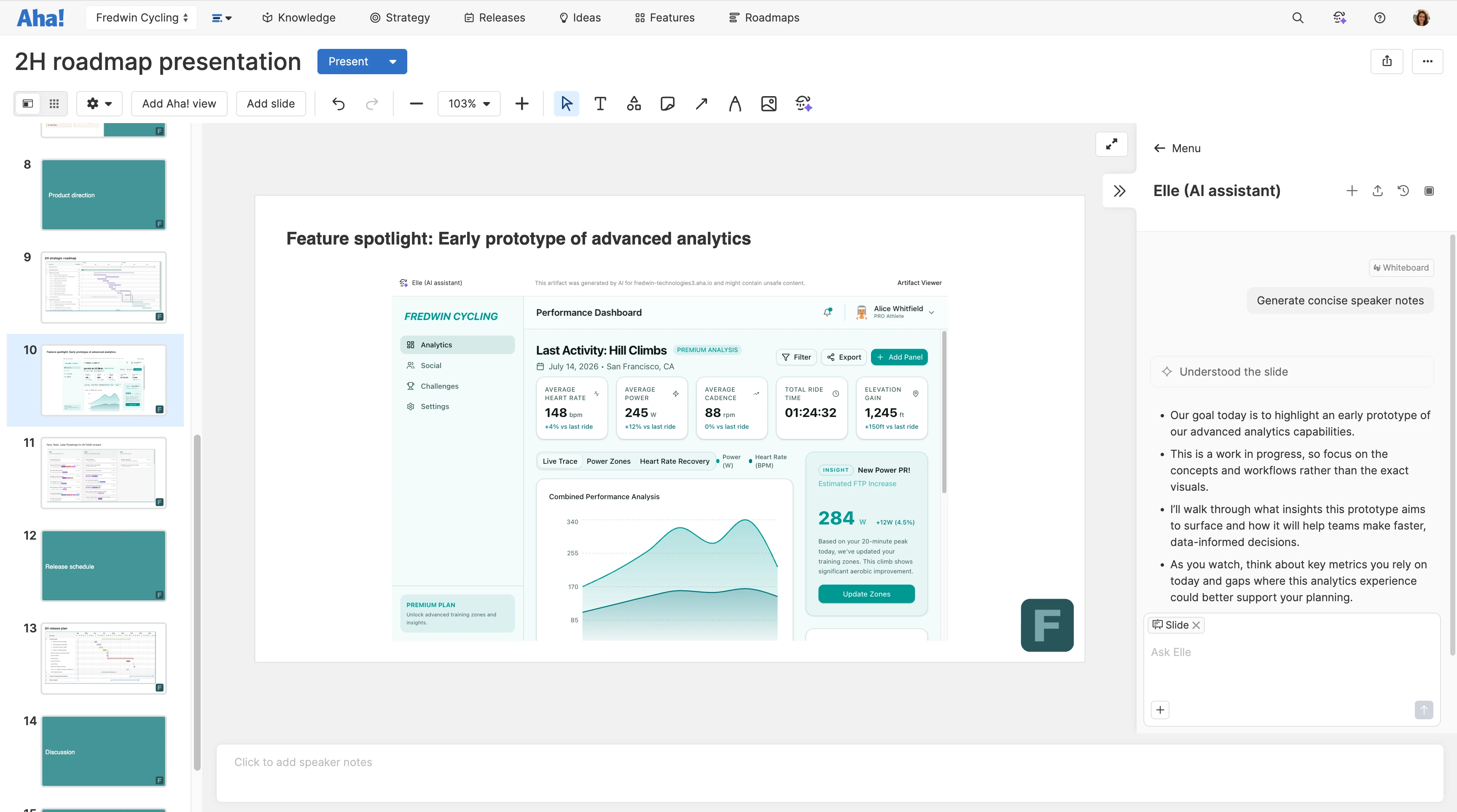This screenshot has width=1457, height=812.
Task: Select the Arrow connector tool
Action: pos(701,103)
